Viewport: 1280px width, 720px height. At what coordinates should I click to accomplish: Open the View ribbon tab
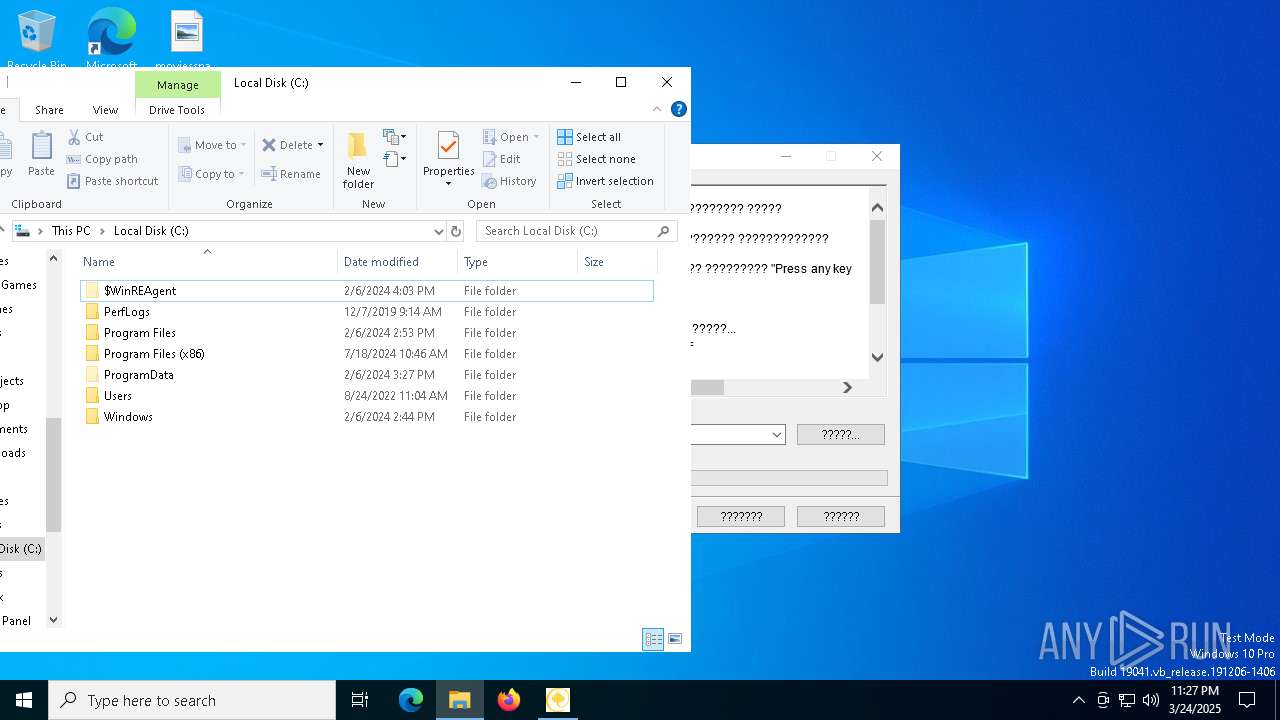coord(105,110)
